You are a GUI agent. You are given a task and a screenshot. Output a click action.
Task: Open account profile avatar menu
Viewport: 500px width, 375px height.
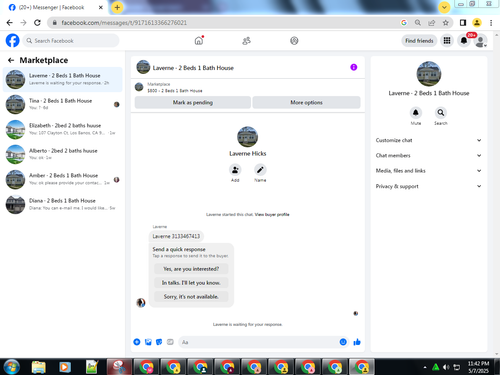click(480, 41)
